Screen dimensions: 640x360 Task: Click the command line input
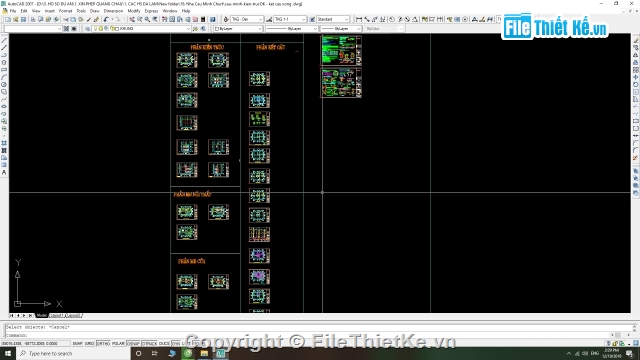318,336
